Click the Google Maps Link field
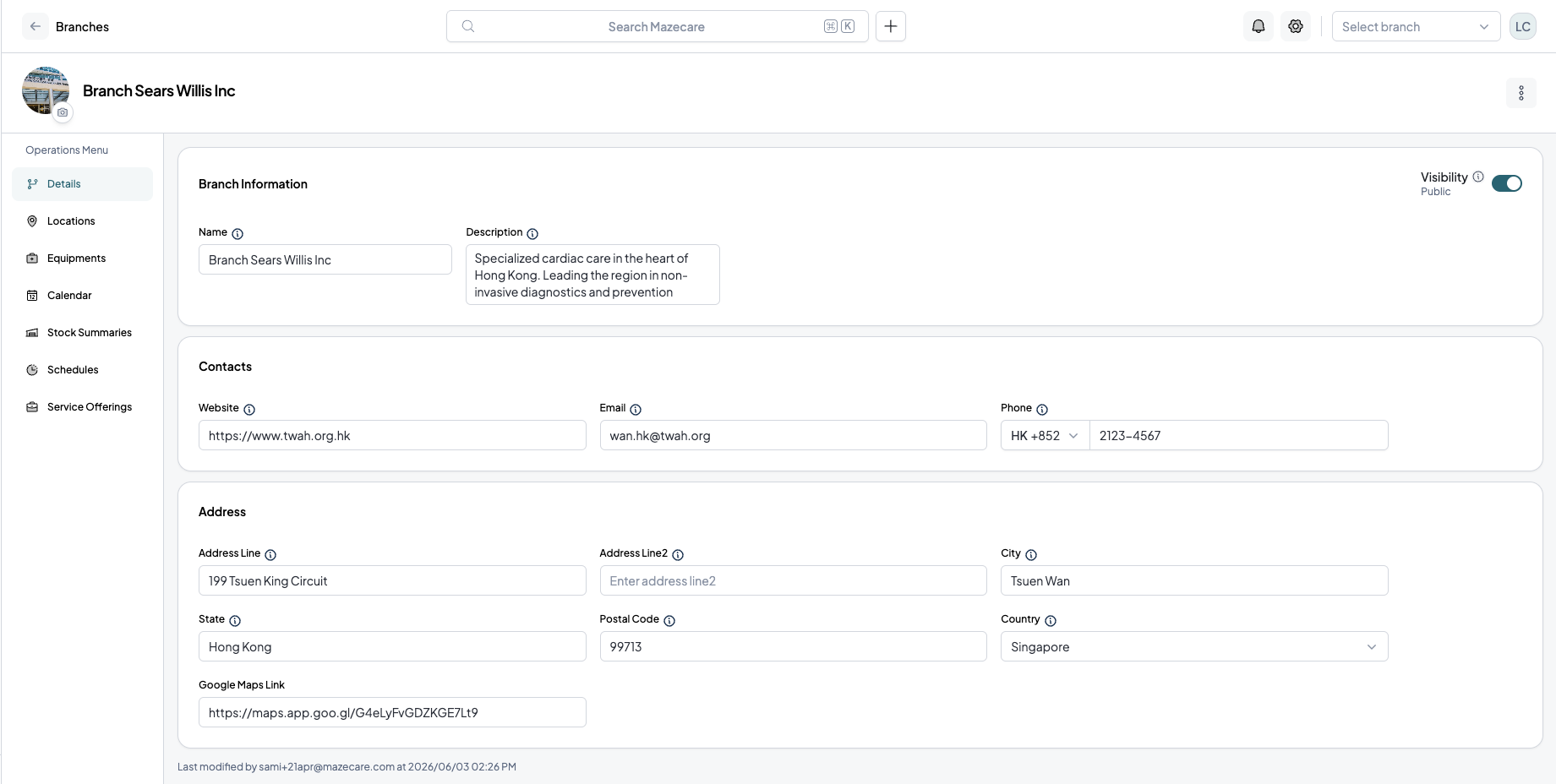Image resolution: width=1556 pixels, height=784 pixels. pyautogui.click(x=392, y=712)
